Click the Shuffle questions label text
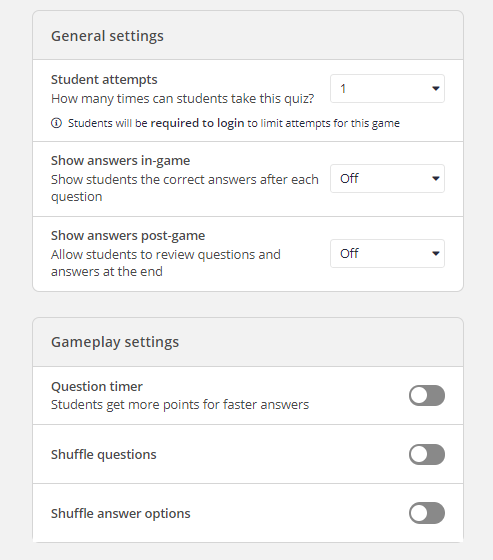Viewport: 493px width, 560px height. click(104, 455)
